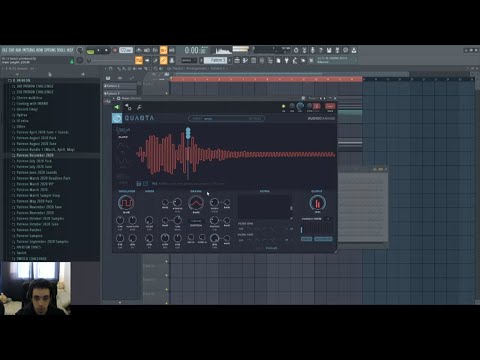Click the time display counter
This screenshot has width=480, height=360.
coord(196,50)
